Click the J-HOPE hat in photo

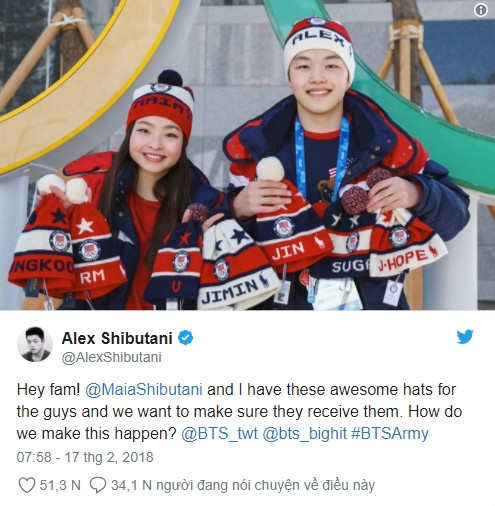[407, 243]
